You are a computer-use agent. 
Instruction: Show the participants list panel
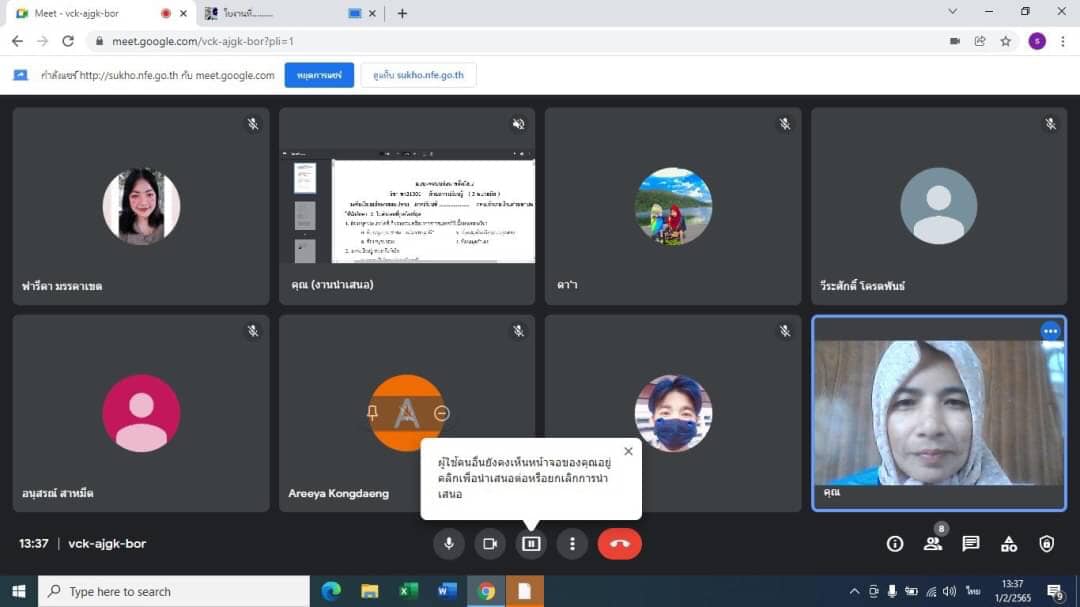pyautogui.click(x=932, y=544)
